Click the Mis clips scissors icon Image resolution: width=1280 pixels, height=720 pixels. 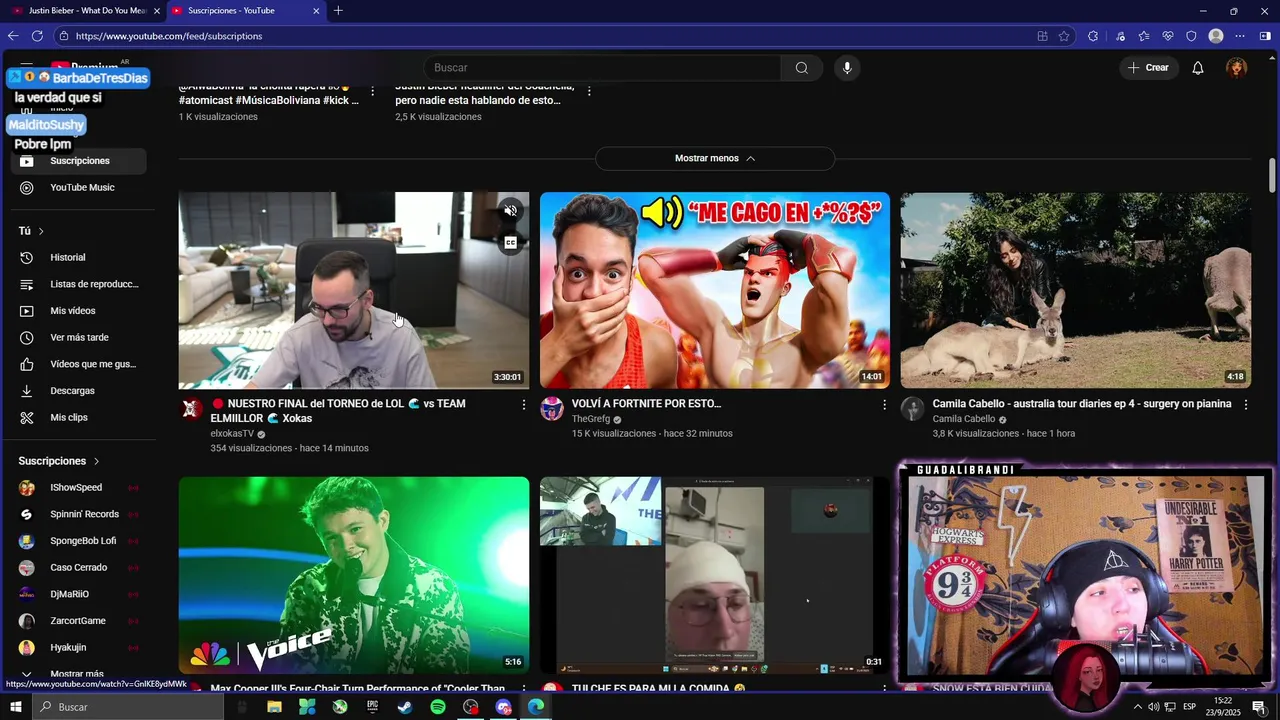[27, 418]
